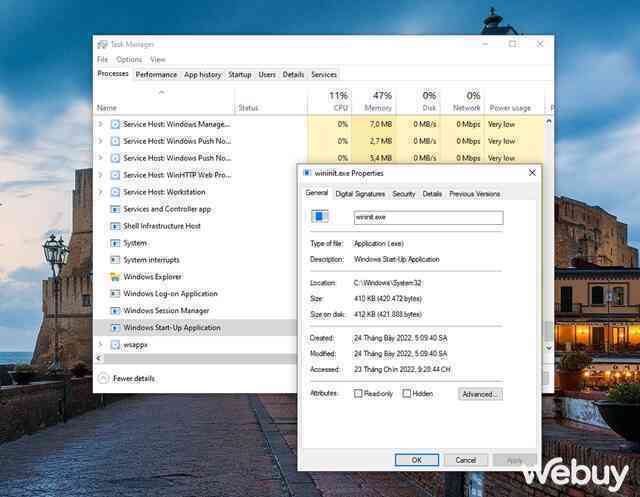The height and width of the screenshot is (497, 640).
Task: Switch to the App history tab
Action: pyautogui.click(x=202, y=75)
